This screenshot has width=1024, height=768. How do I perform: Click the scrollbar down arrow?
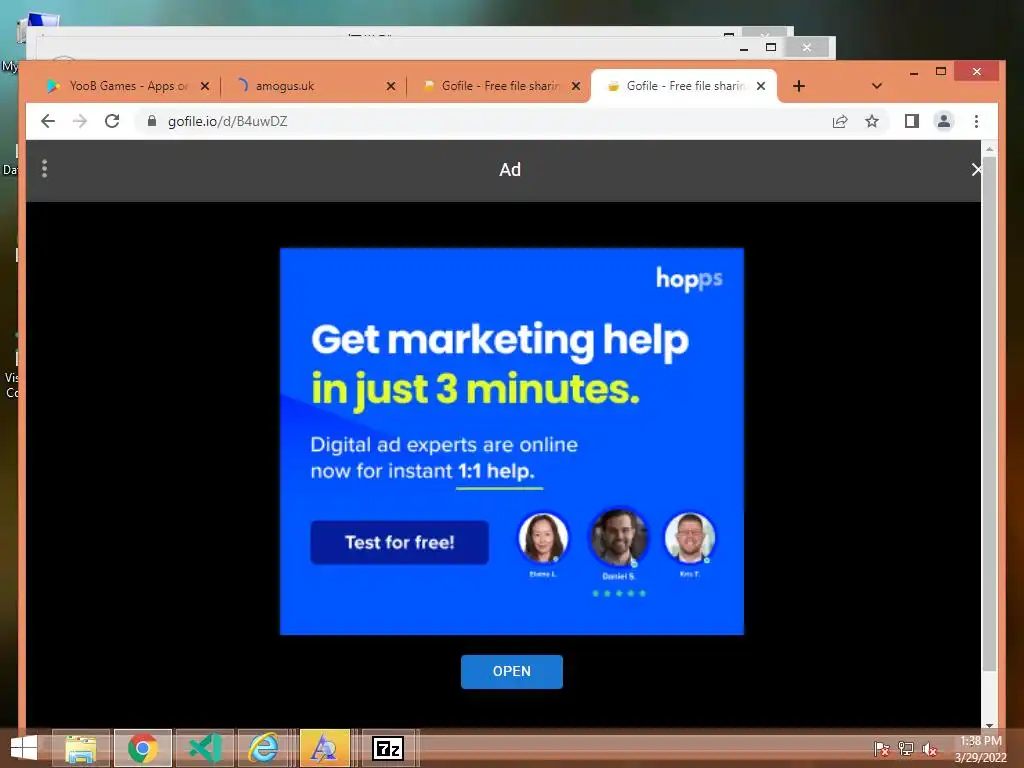[x=989, y=725]
